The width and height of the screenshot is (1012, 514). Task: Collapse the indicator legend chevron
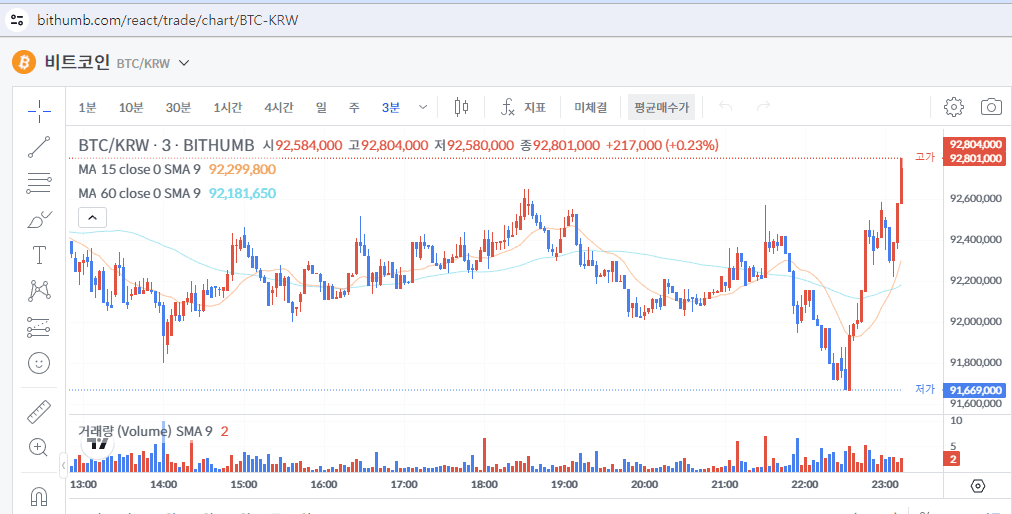coord(91,217)
